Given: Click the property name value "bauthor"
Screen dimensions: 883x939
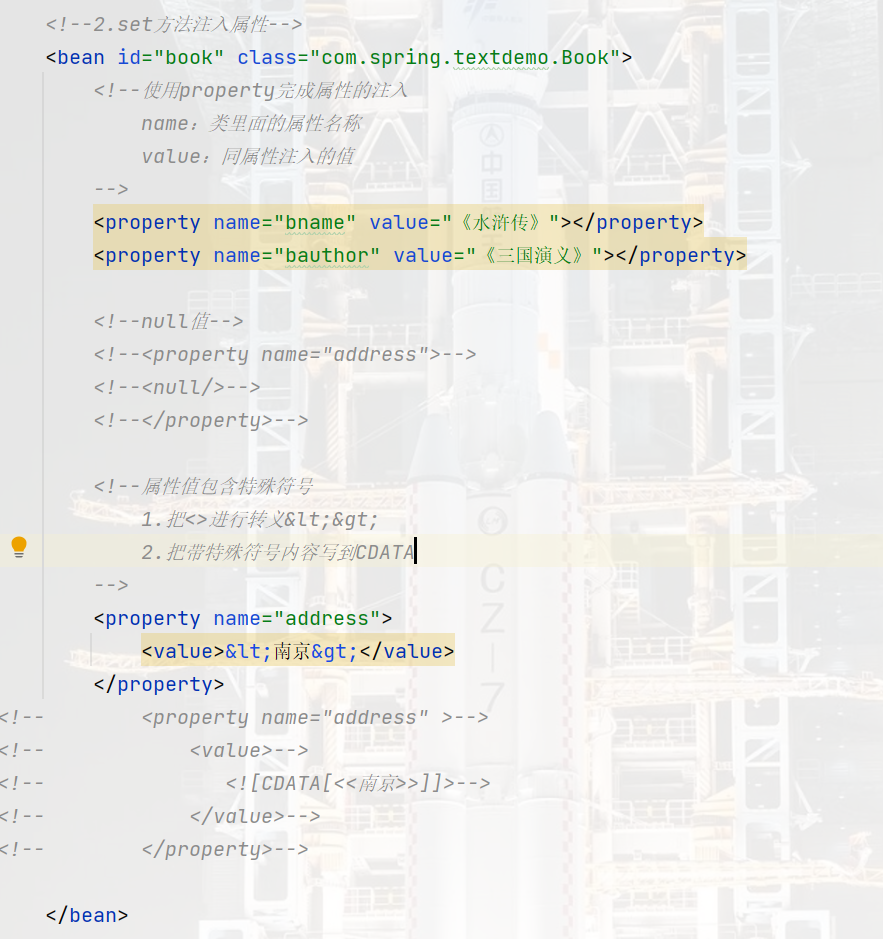Looking at the screenshot, I should (x=327, y=256).
